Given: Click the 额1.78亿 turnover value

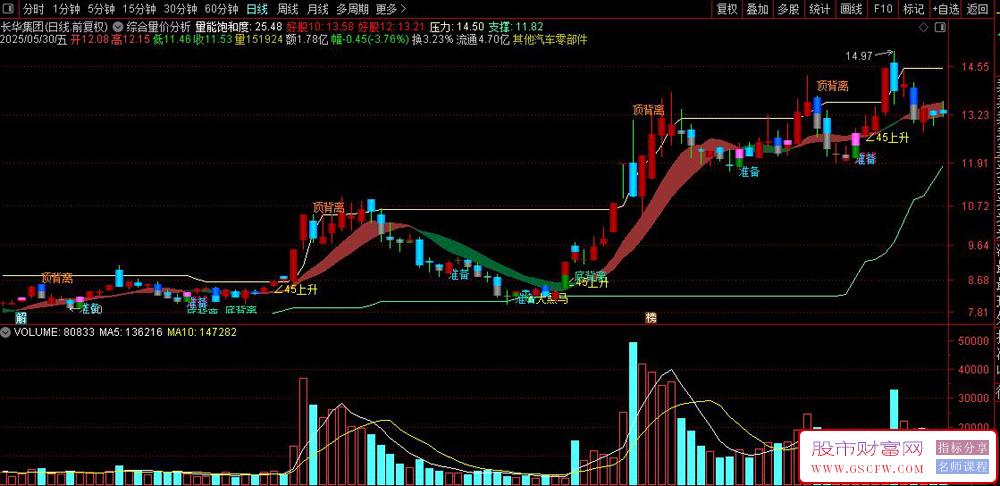Looking at the screenshot, I should coord(307,39).
